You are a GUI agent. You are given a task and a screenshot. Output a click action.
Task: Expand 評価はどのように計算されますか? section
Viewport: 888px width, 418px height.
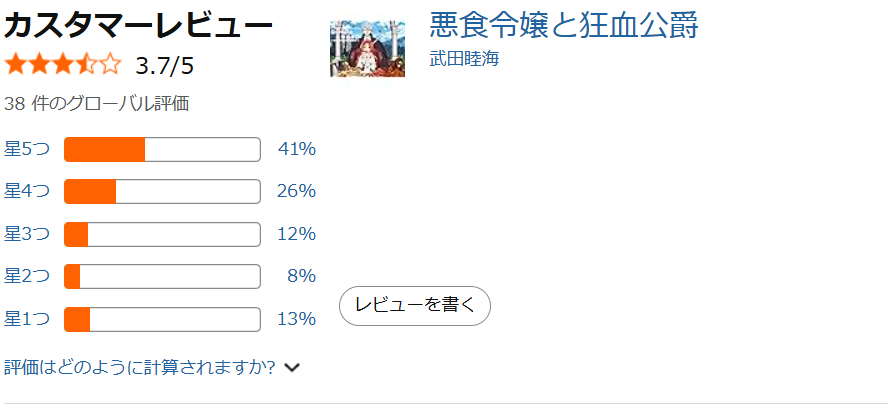click(x=140, y=367)
